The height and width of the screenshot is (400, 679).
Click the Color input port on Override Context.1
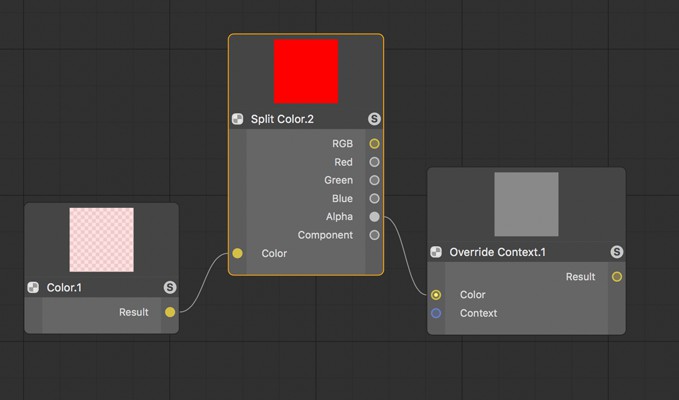click(436, 295)
